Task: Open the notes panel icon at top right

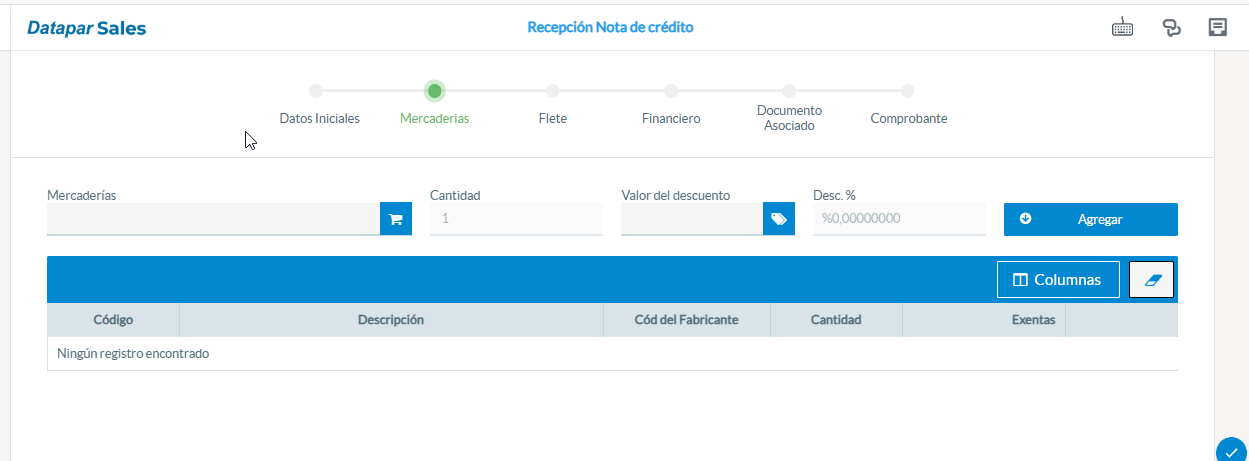Action: pyautogui.click(x=1217, y=27)
